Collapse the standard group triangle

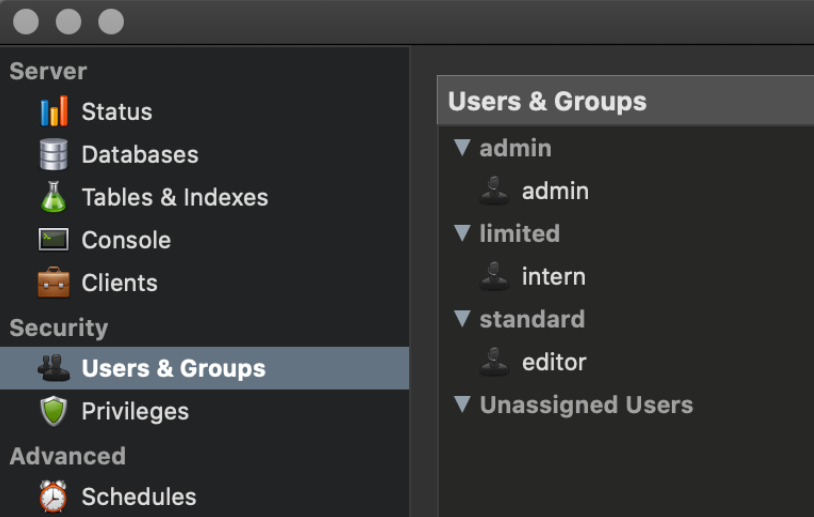click(x=462, y=319)
